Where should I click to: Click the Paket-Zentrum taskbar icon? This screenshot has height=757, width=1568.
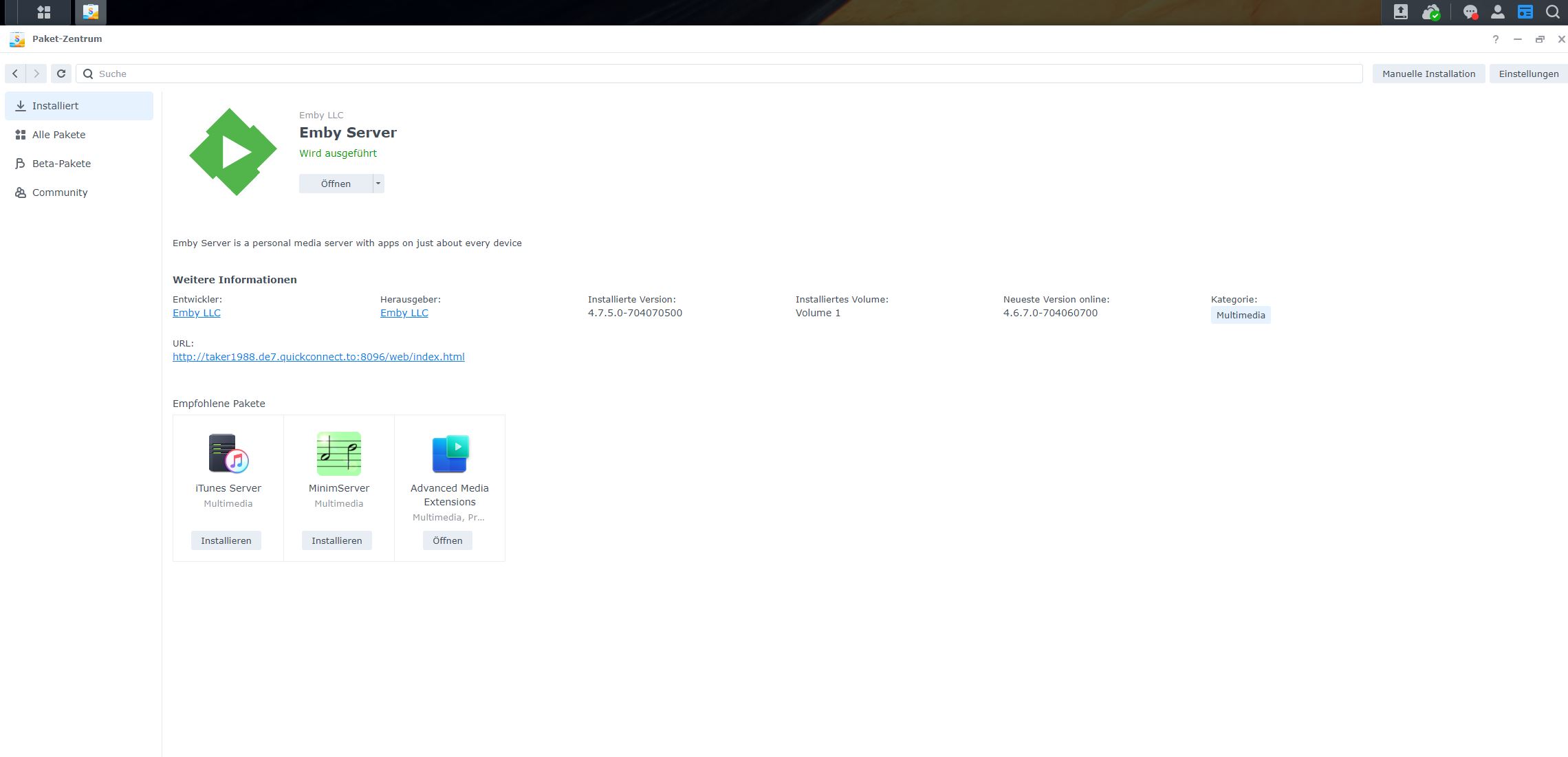(x=90, y=12)
